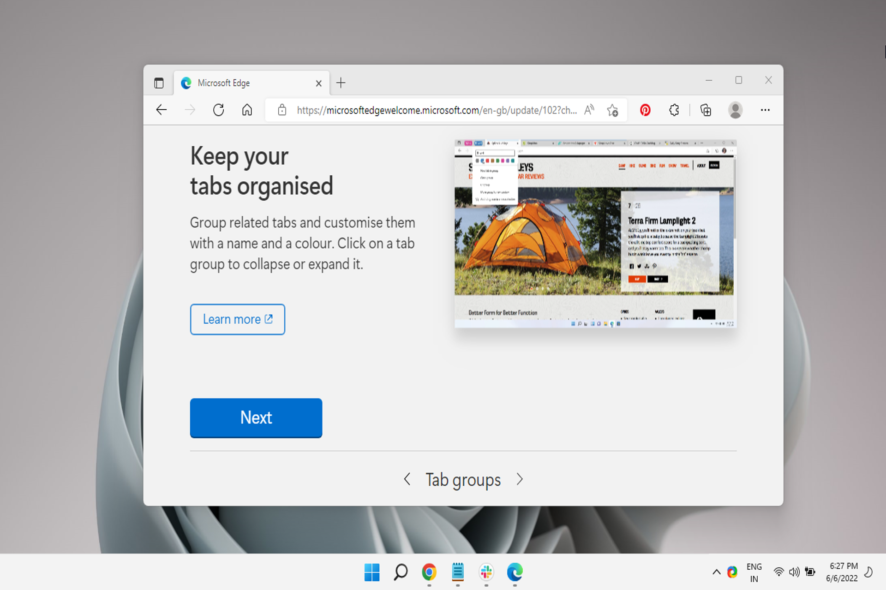Open the Extensions puzzle icon
Viewport: 886px width, 590px height.
click(674, 110)
